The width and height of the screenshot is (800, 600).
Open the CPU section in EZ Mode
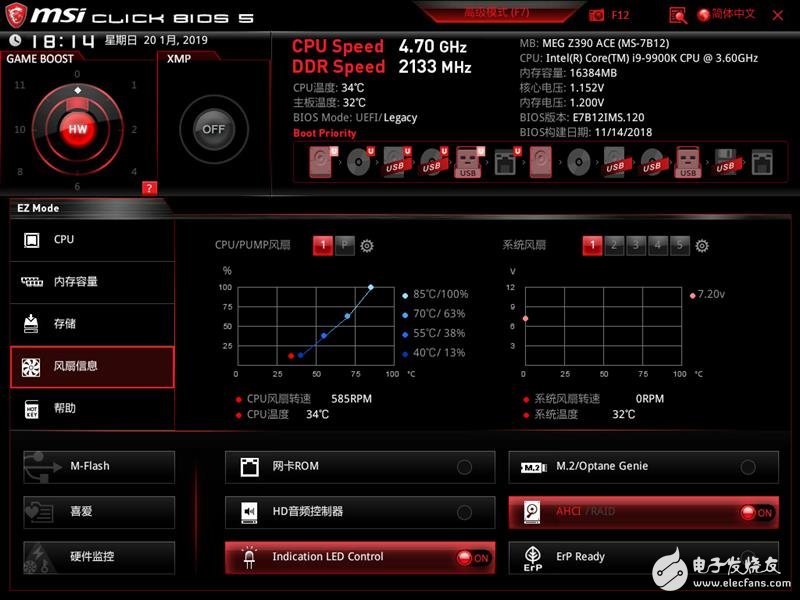(92, 240)
